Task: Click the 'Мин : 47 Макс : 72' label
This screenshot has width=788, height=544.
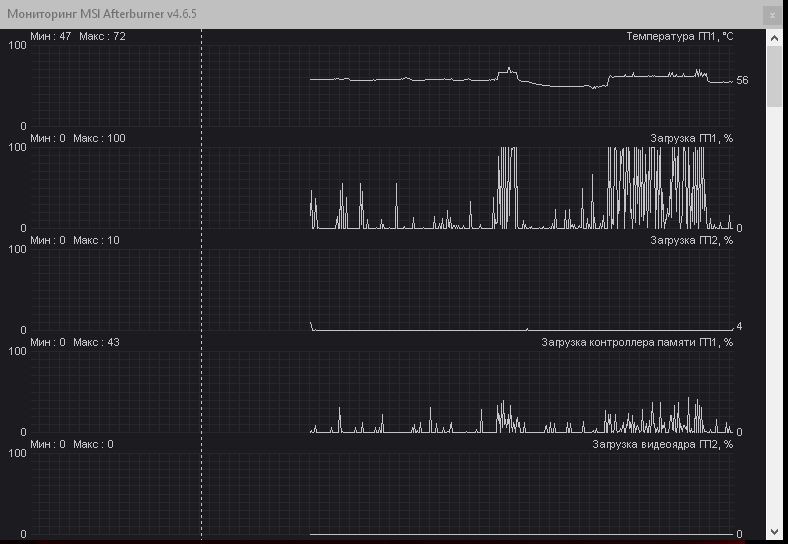Action: [x=78, y=36]
